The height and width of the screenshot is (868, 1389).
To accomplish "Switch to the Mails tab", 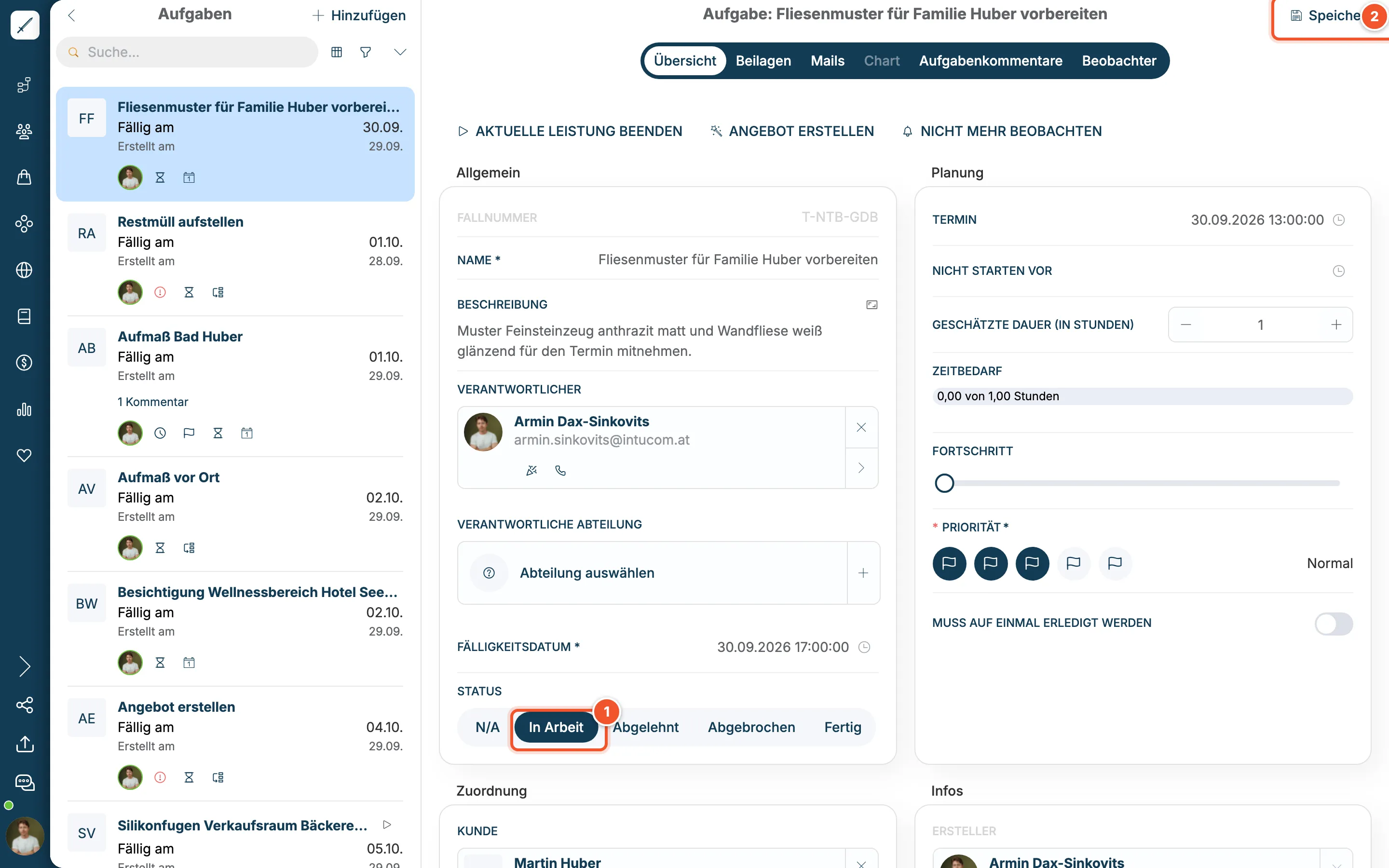I will coord(828,61).
